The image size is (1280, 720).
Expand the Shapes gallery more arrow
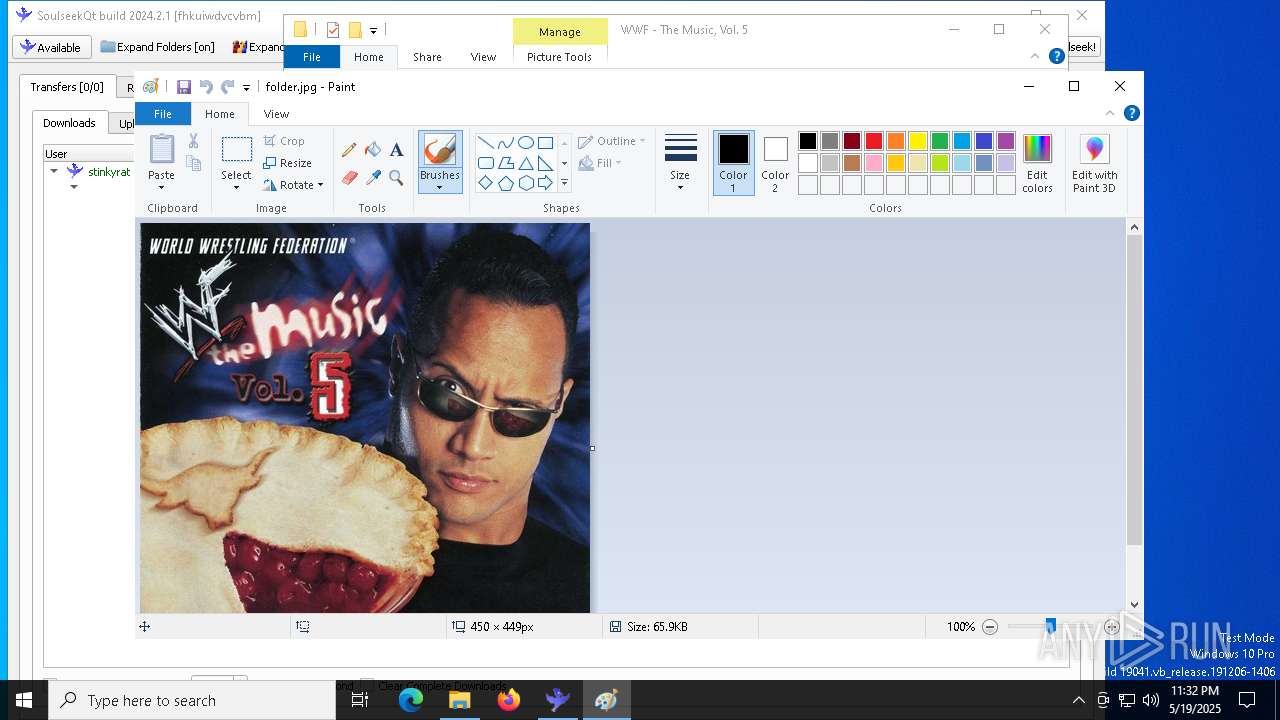click(564, 183)
